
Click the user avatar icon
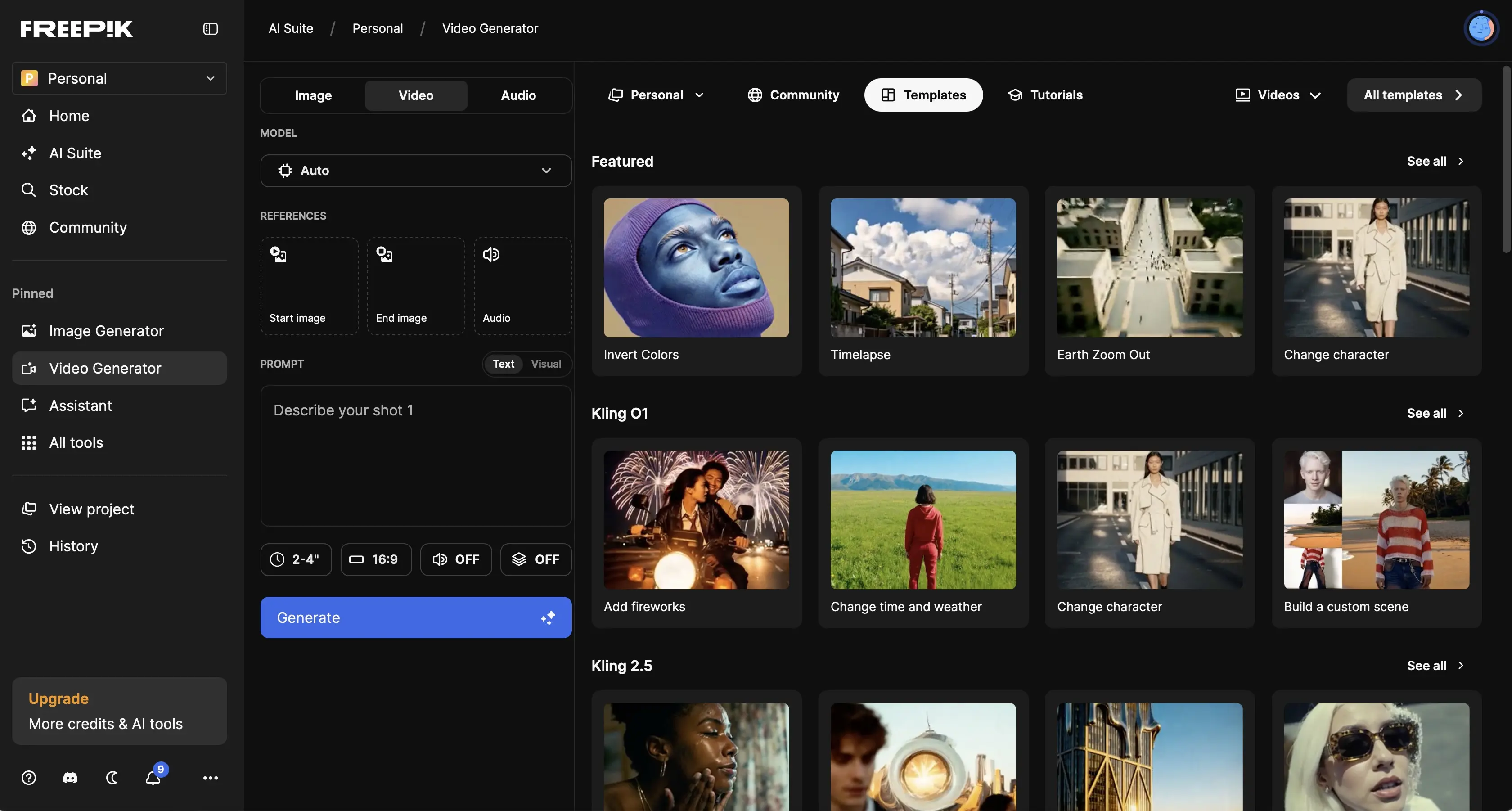pos(1480,28)
